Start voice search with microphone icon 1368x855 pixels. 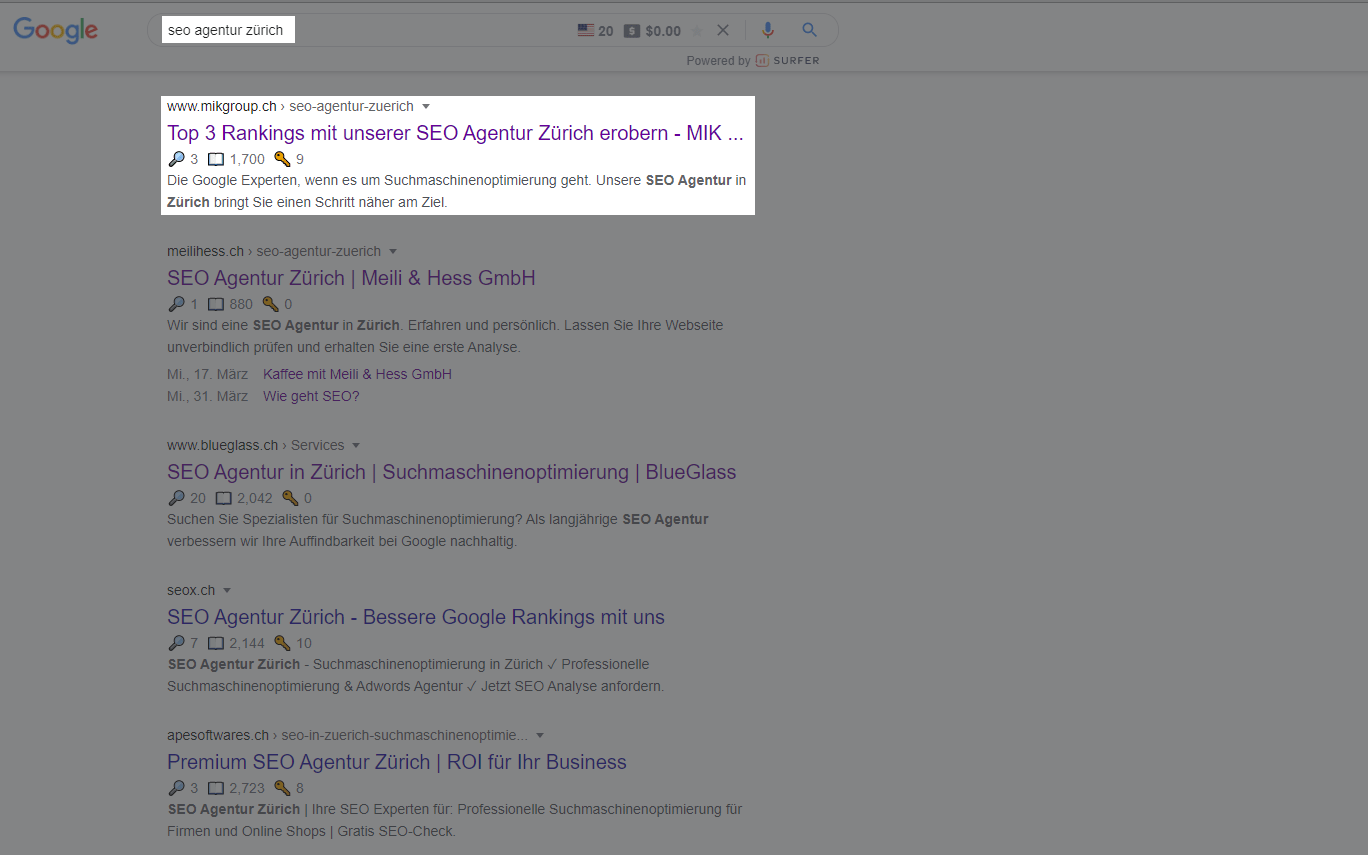click(x=768, y=30)
